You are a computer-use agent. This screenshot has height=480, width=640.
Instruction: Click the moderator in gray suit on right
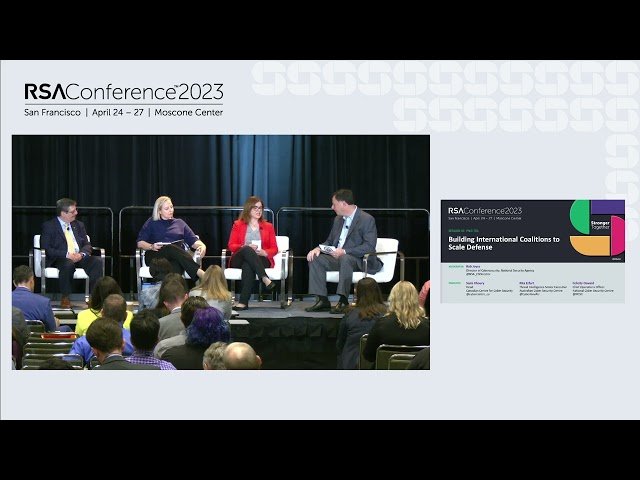pyautogui.click(x=344, y=251)
